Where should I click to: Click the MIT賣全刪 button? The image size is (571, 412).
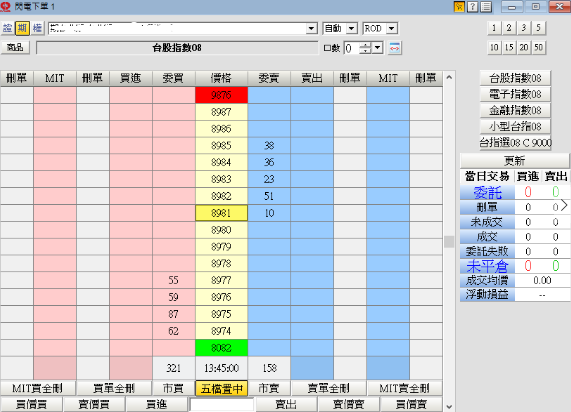tap(405, 389)
